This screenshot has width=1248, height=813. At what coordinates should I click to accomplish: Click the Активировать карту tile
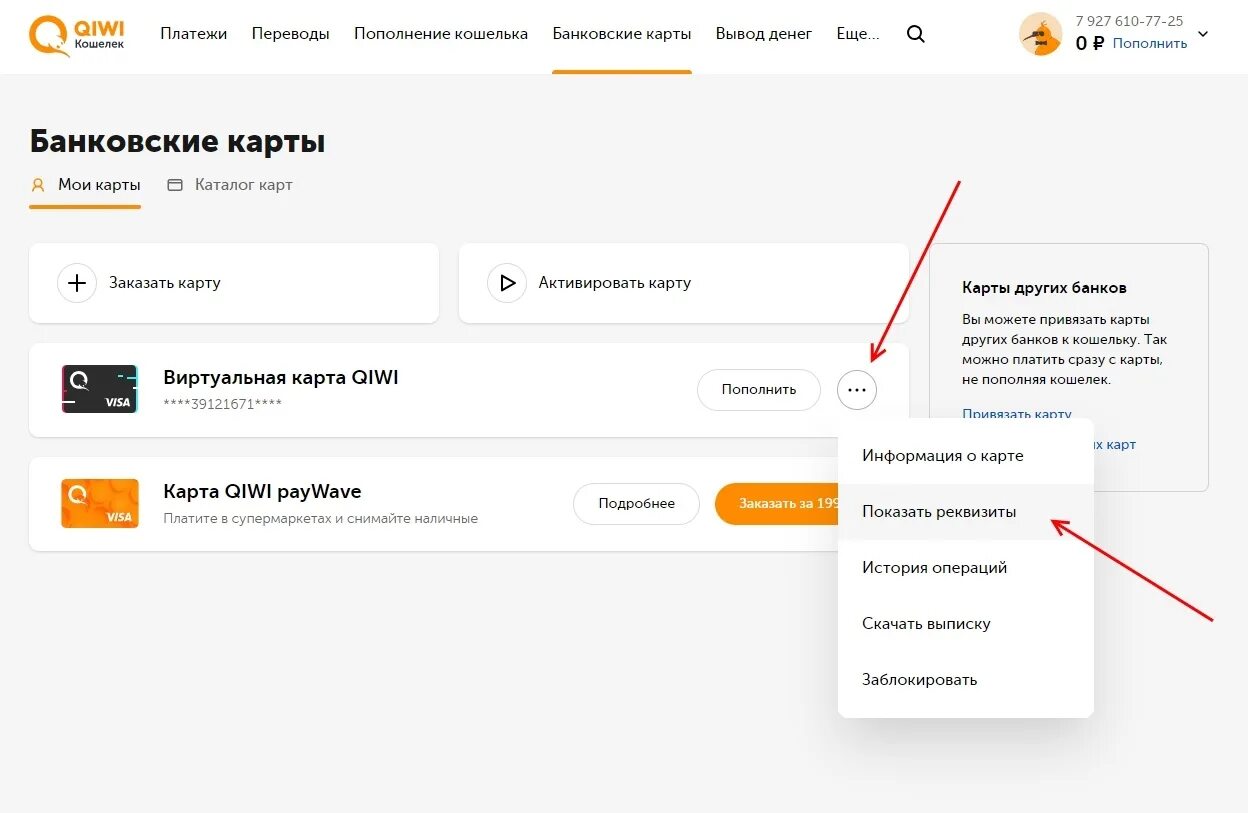click(x=684, y=283)
